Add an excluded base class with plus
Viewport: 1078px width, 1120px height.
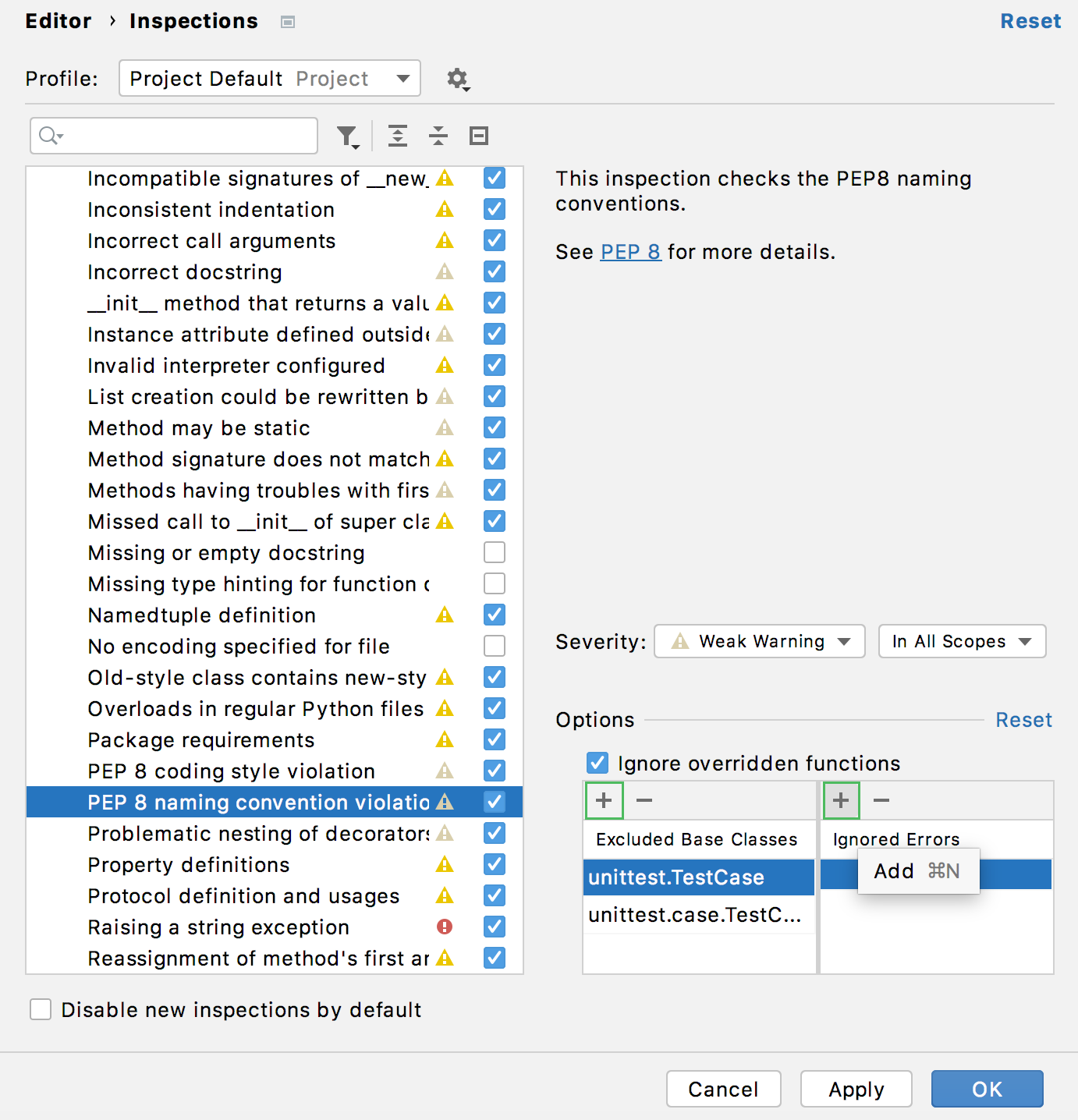(x=604, y=800)
